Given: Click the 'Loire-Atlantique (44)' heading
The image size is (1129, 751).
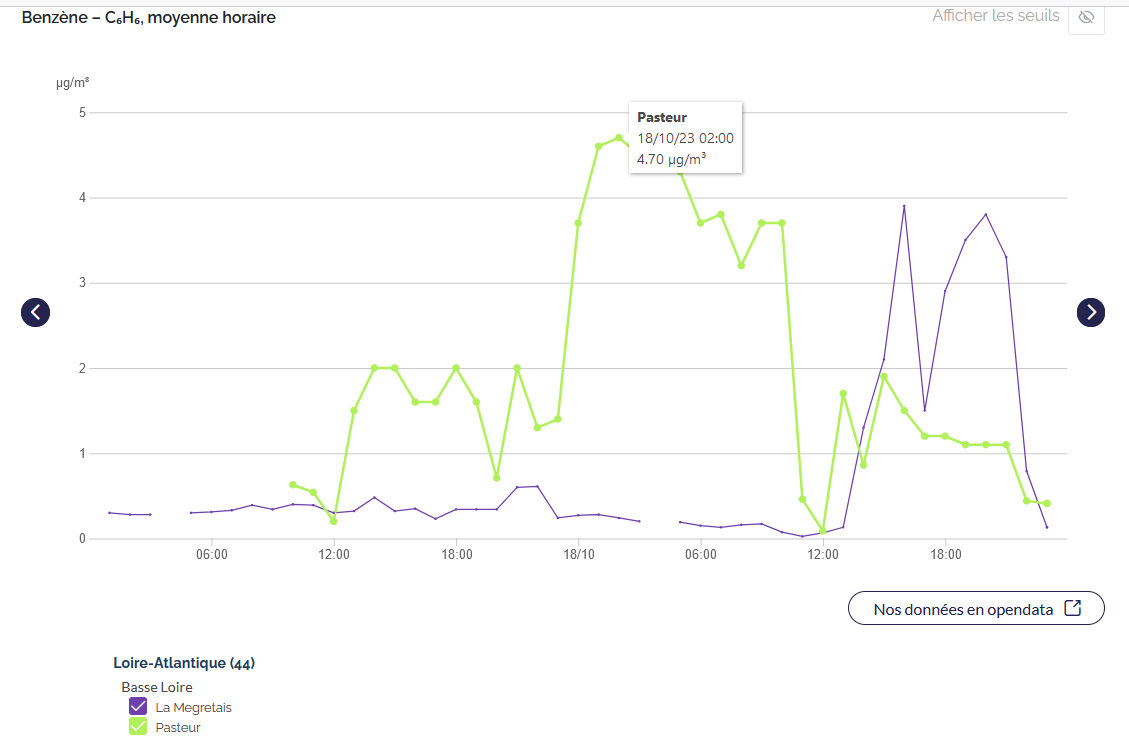Looking at the screenshot, I should point(184,663).
